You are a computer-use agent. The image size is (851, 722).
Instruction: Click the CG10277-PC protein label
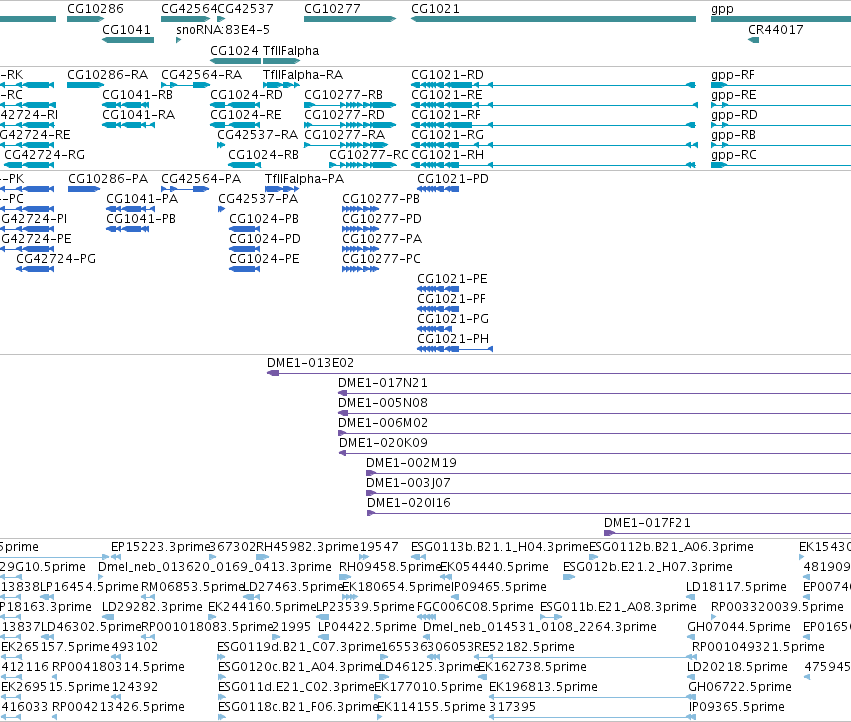(x=381, y=259)
